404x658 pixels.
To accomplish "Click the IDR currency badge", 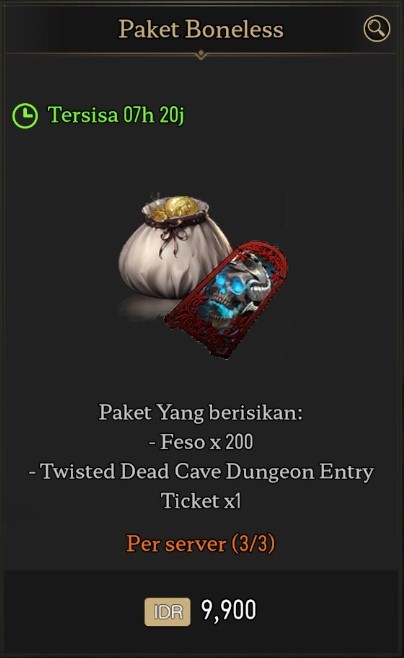I will tap(167, 611).
